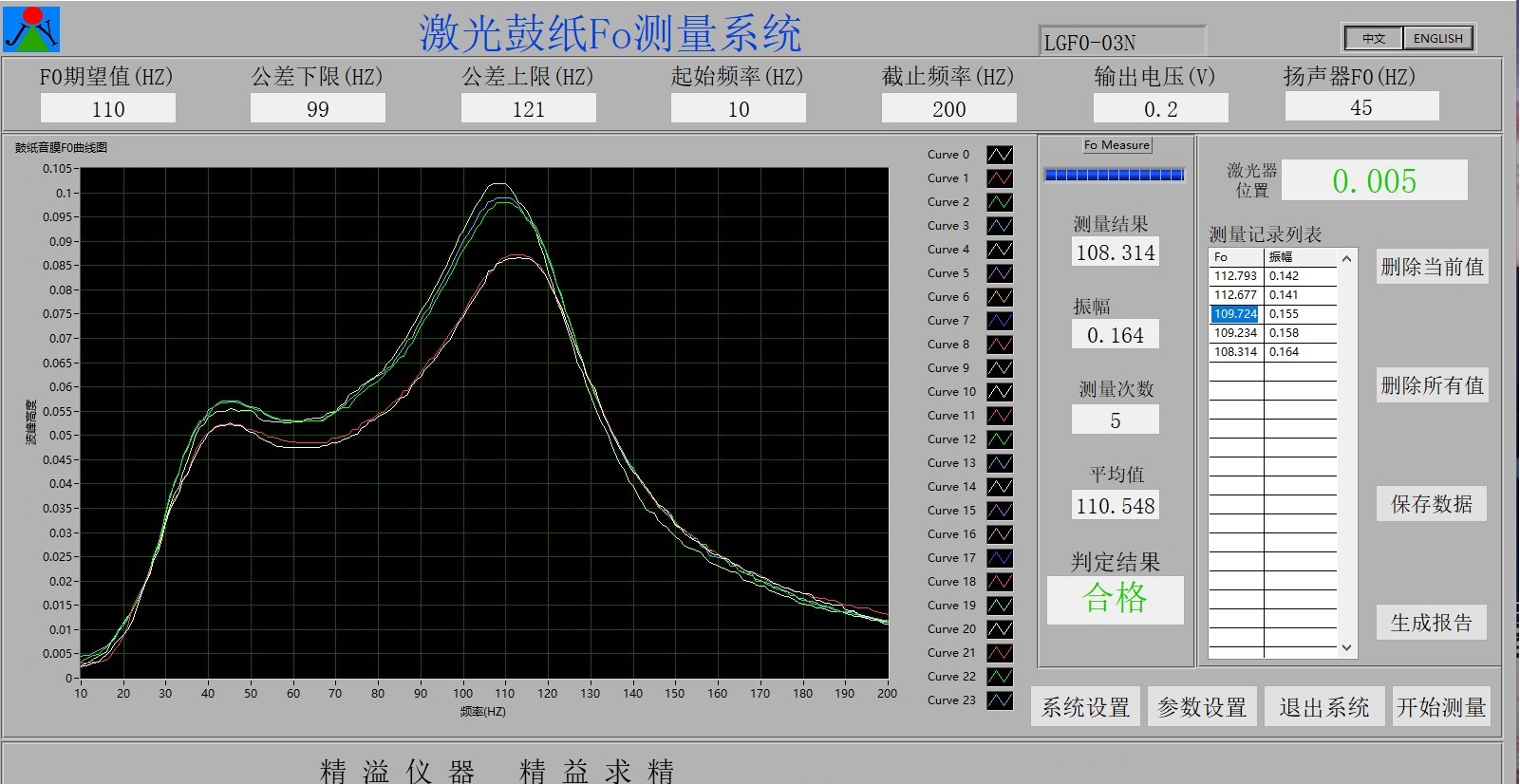Click the Curve 13 legend plot icon
This screenshot has width=1520, height=784.
click(x=1000, y=463)
